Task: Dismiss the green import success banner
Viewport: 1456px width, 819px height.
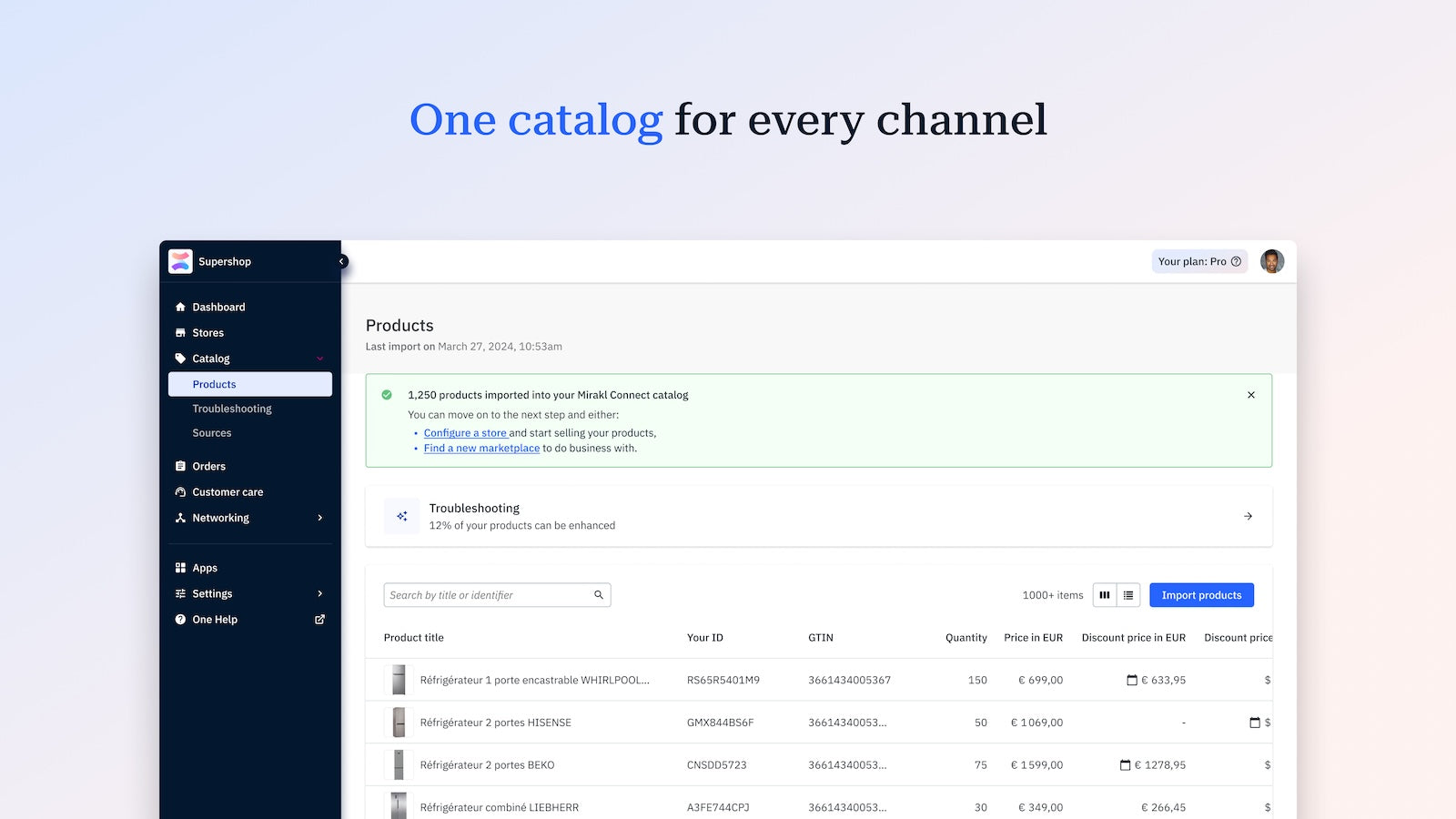Action: (x=1250, y=395)
